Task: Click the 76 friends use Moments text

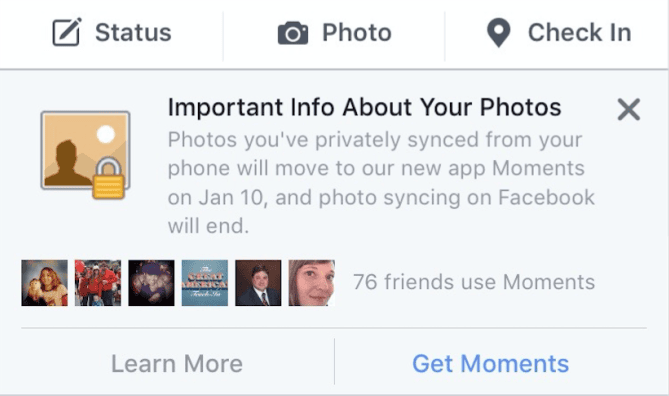Action: pyautogui.click(x=474, y=282)
